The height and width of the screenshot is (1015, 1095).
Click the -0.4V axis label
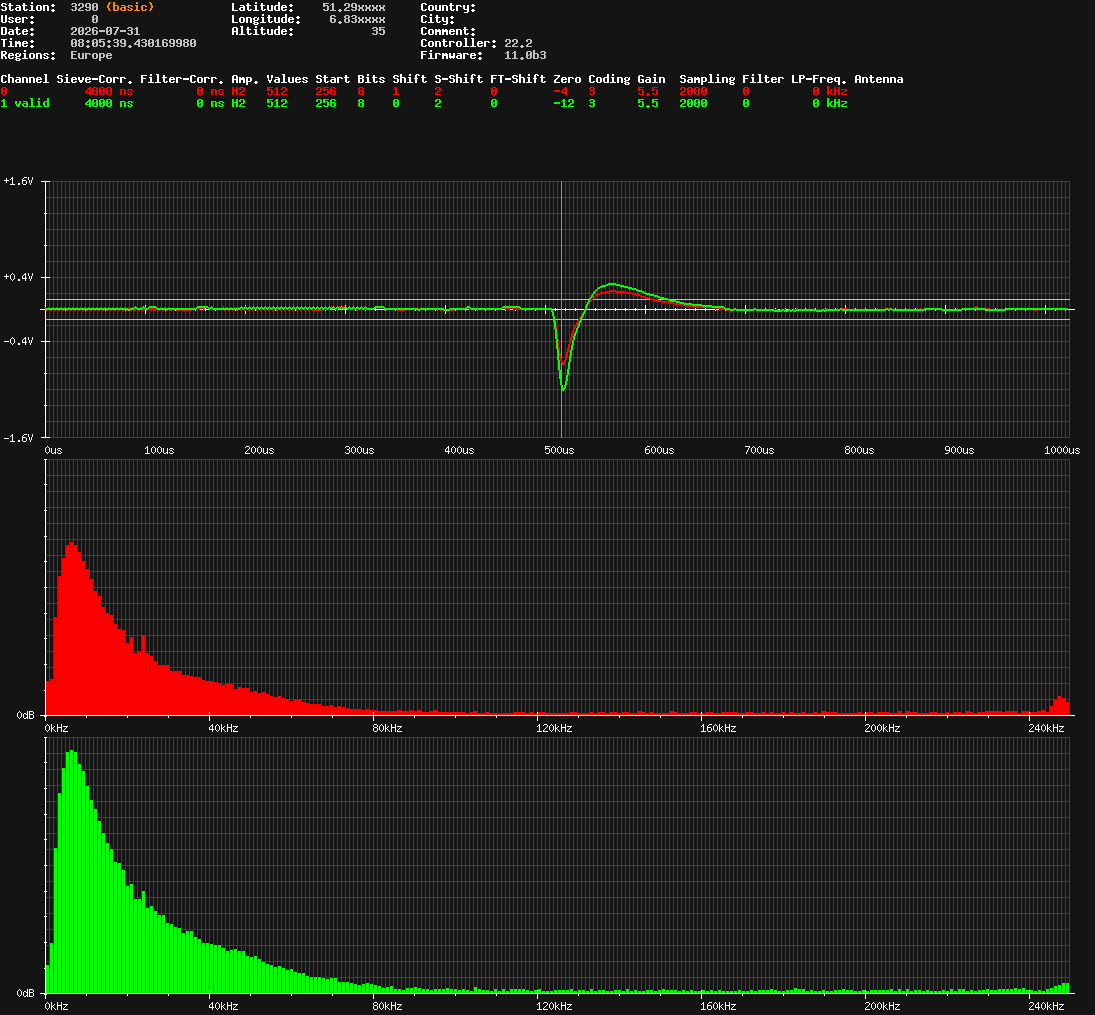click(x=18, y=342)
